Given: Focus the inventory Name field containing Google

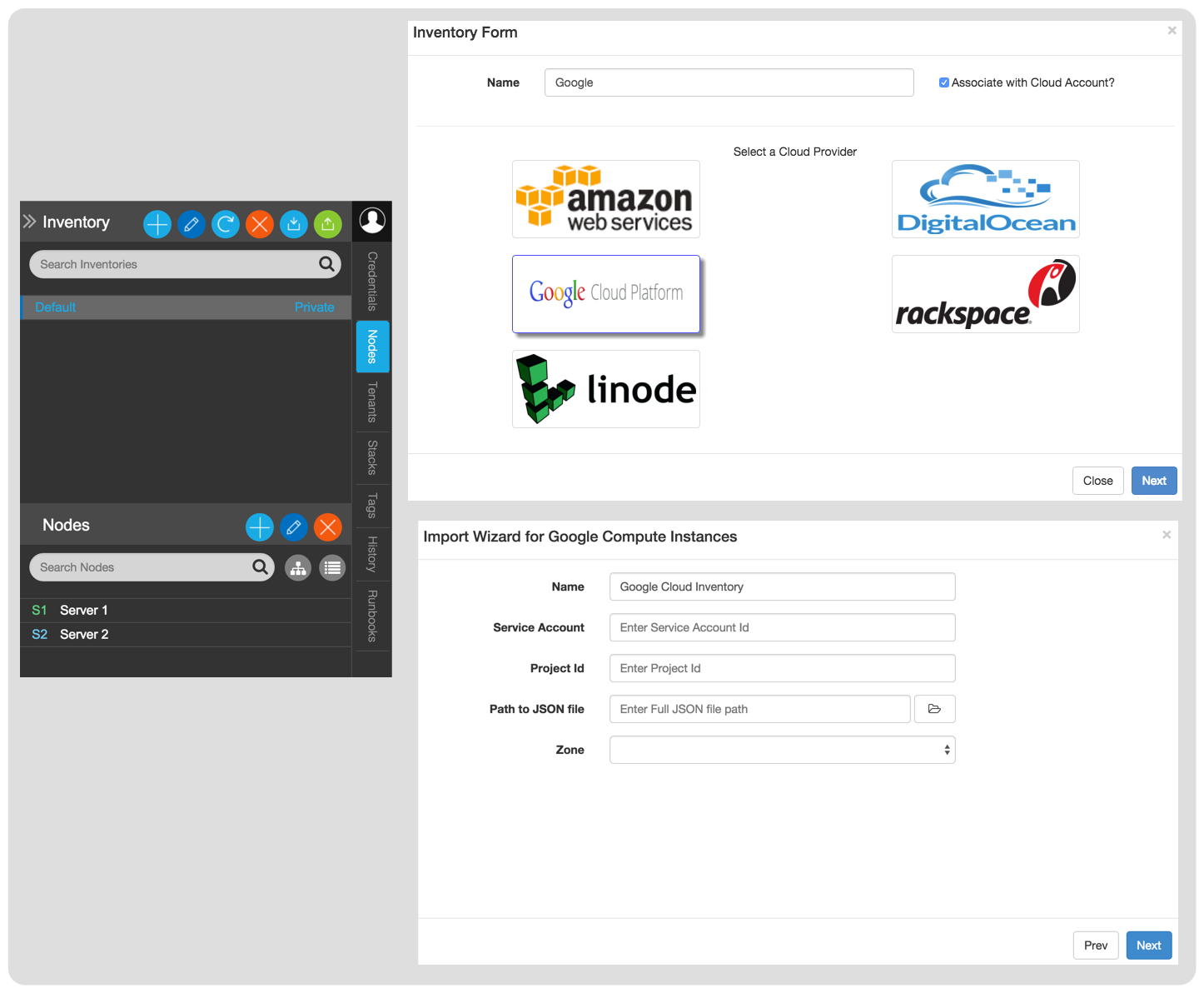Looking at the screenshot, I should click(729, 82).
